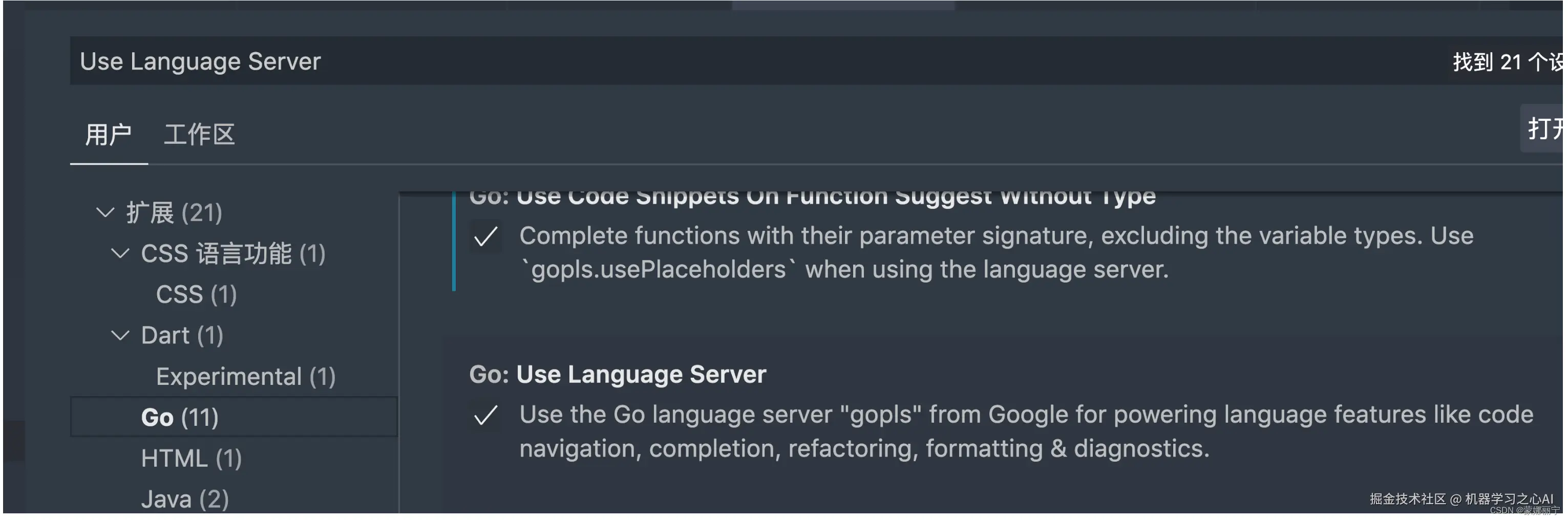Switch to the 工作区 settings tab
1568x520 pixels.
199,135
